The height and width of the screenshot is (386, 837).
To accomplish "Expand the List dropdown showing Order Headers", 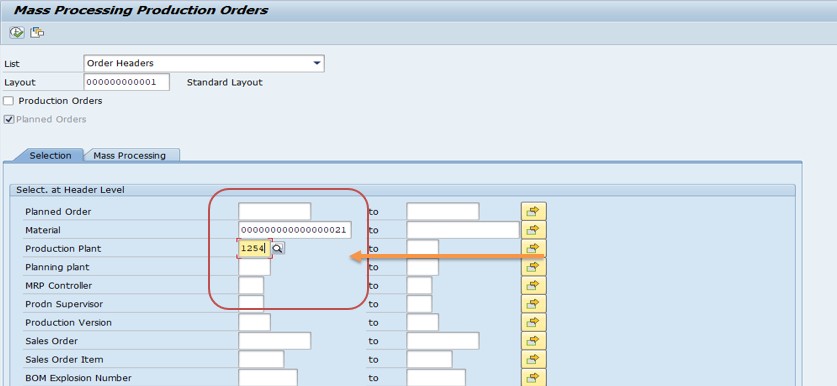I will point(317,63).
